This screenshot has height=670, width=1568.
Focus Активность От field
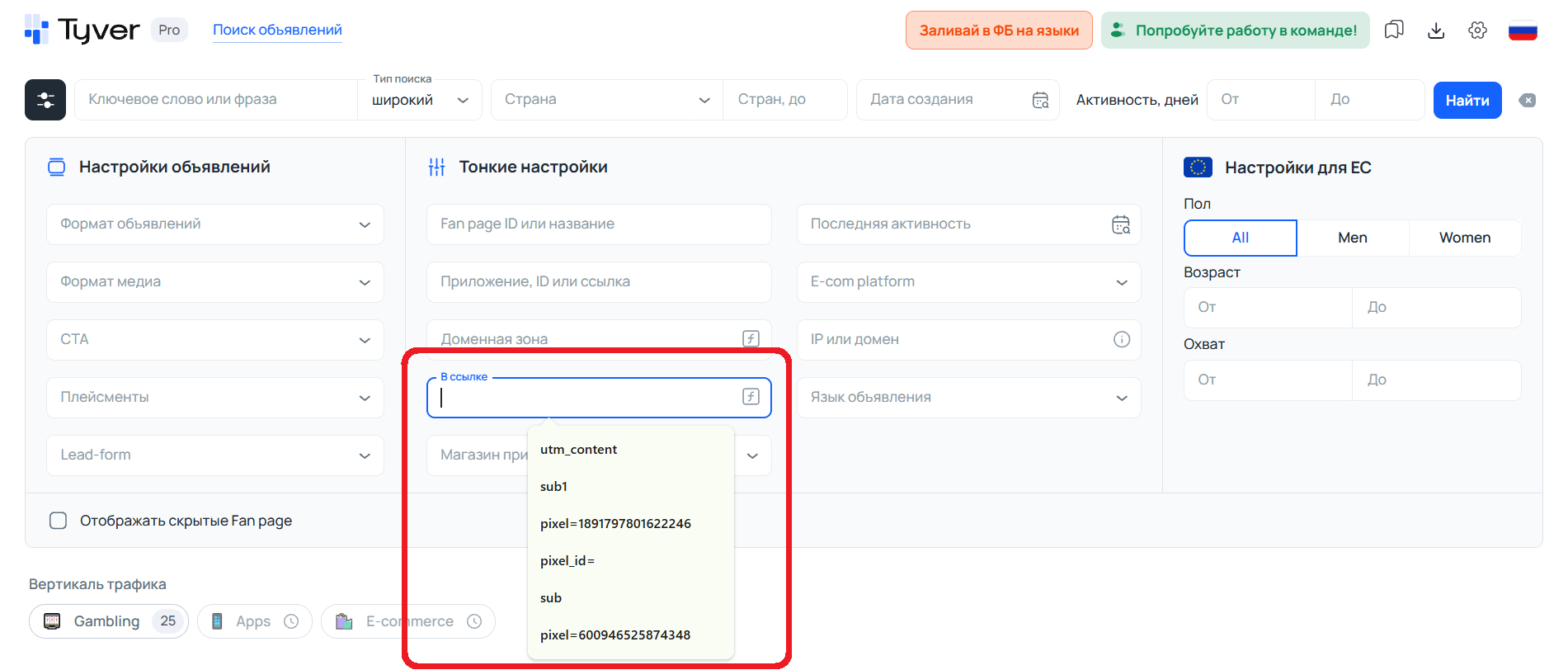click(x=1261, y=100)
